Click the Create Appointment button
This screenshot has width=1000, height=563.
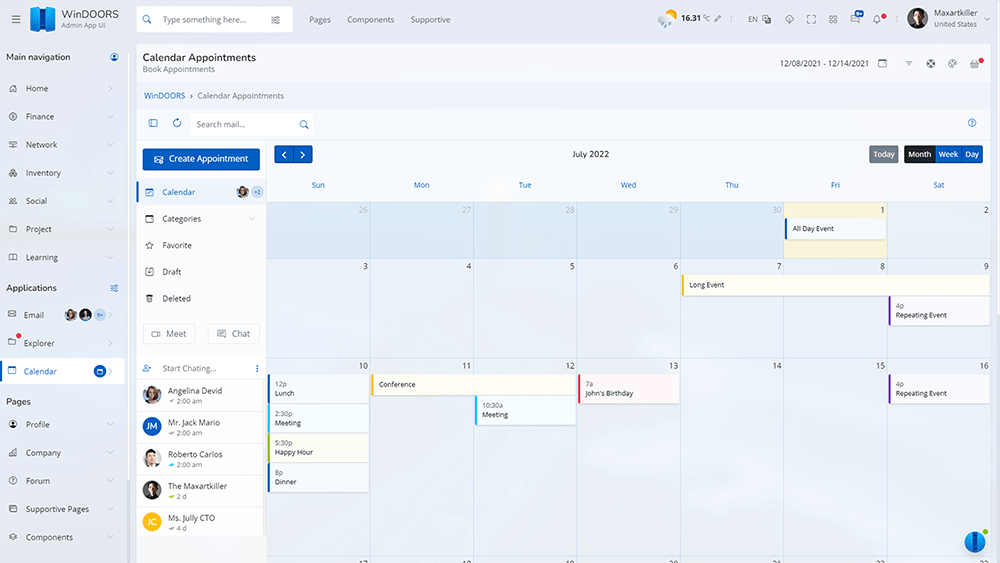(x=201, y=159)
